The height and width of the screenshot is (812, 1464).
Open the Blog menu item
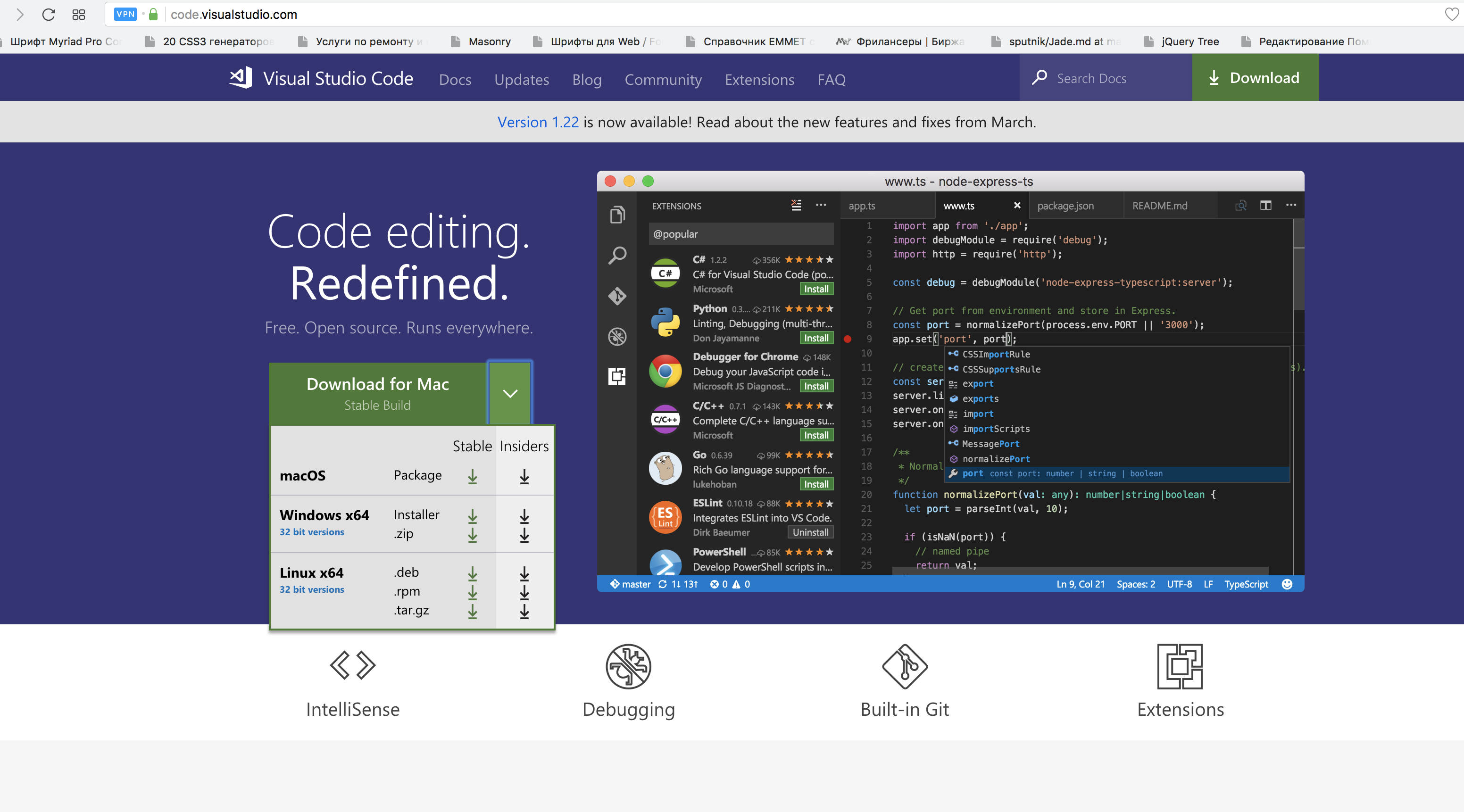tap(587, 79)
